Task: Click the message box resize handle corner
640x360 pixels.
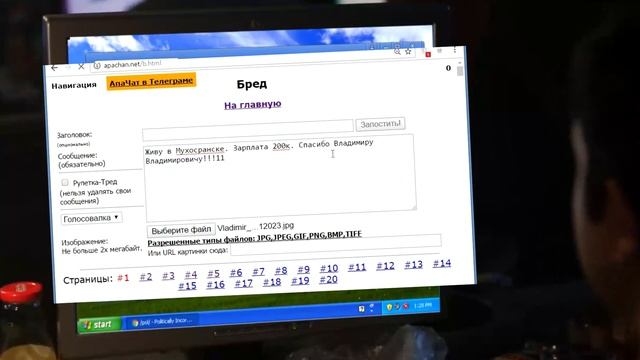Action: point(413,207)
